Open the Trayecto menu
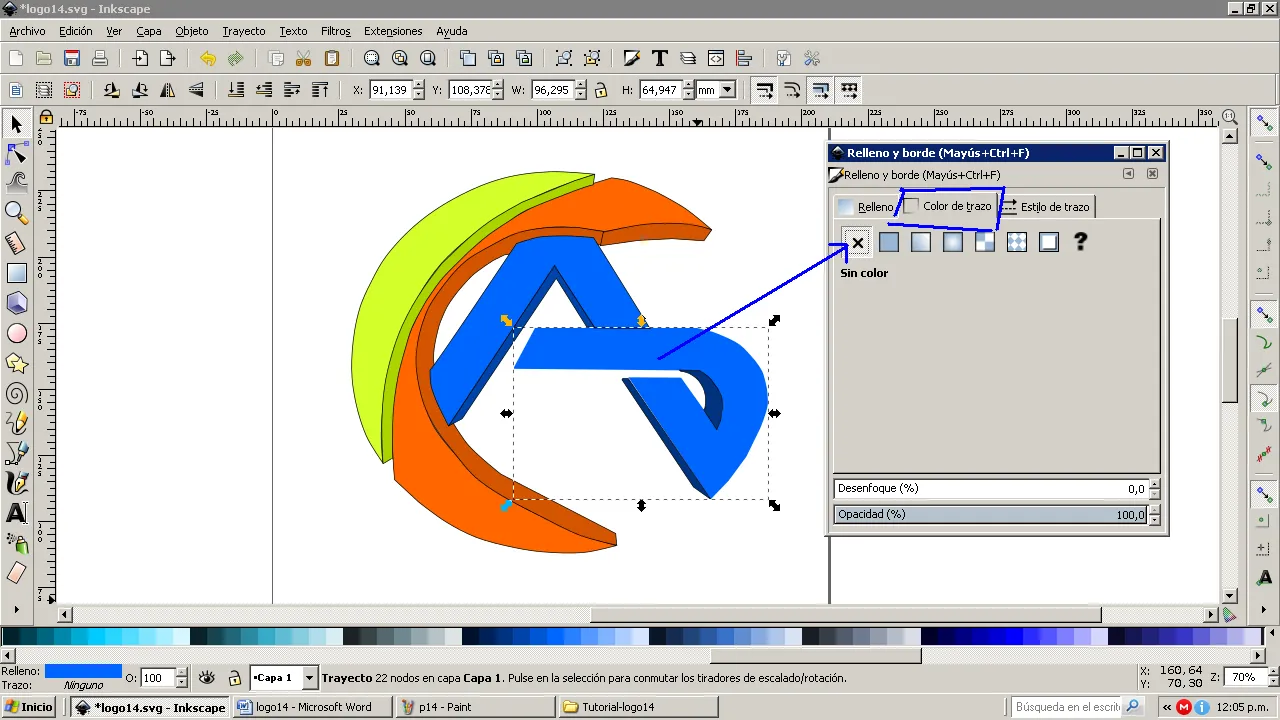 tap(244, 31)
